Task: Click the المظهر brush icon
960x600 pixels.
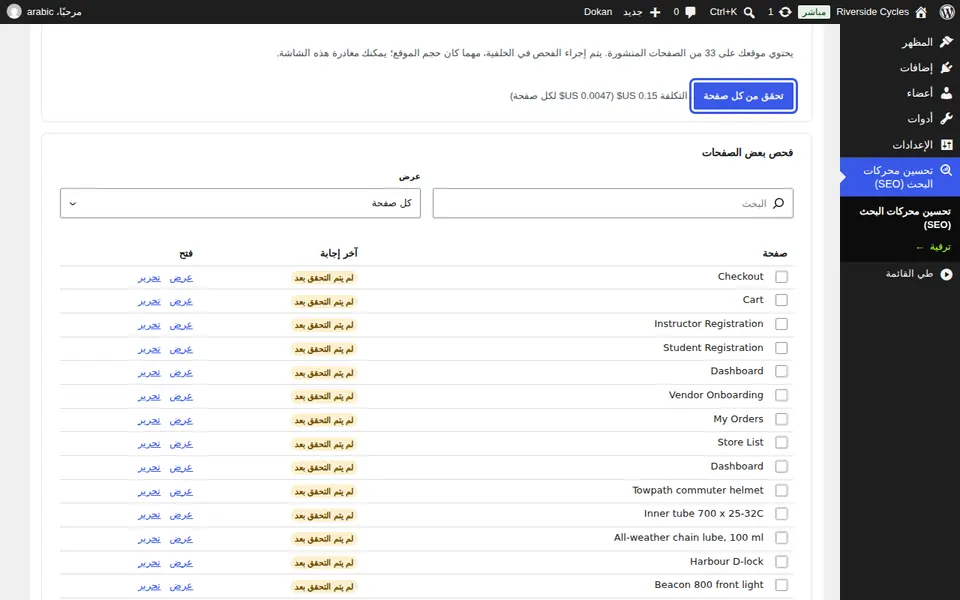Action: point(947,42)
